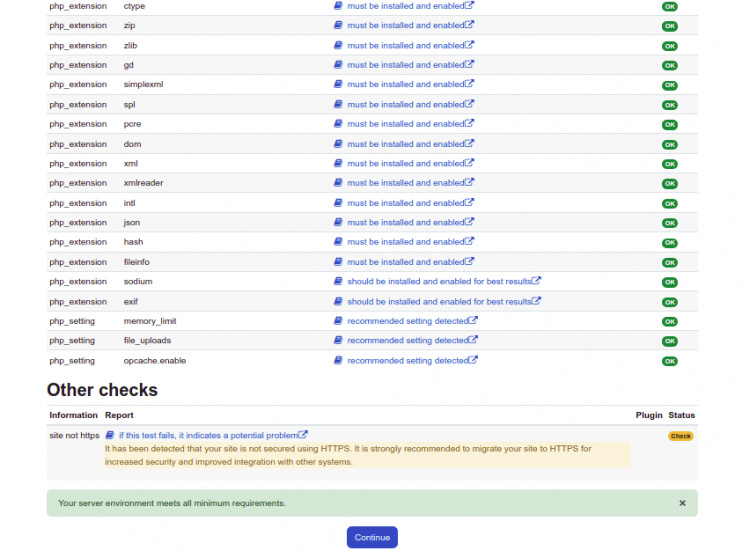The height and width of the screenshot is (558, 750).
Task: Open 'must be installed' link for xmlreader
Action: pyautogui.click(x=405, y=183)
